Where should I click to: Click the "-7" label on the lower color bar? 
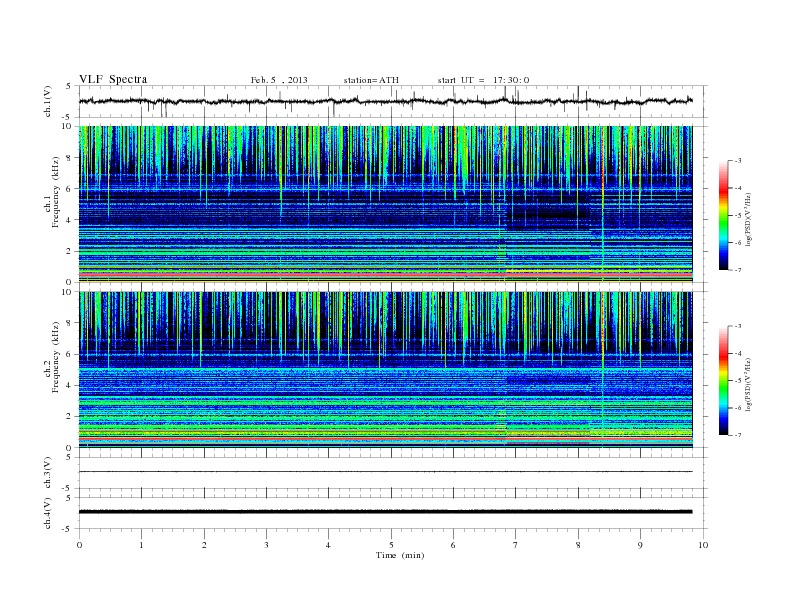tap(737, 435)
